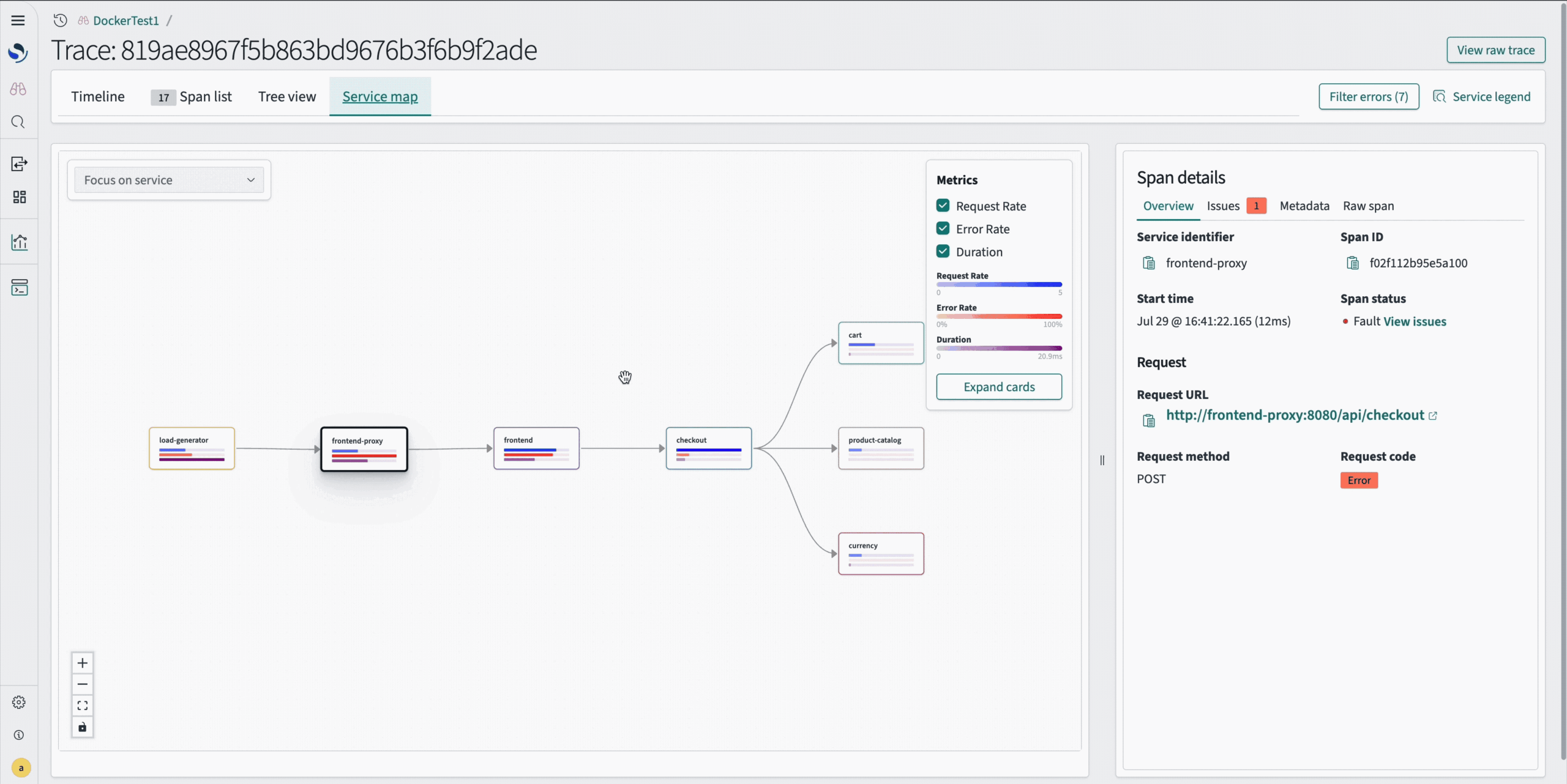This screenshot has height=784, width=1567.
Task: Open the Focus on service dropdown
Action: (x=169, y=180)
